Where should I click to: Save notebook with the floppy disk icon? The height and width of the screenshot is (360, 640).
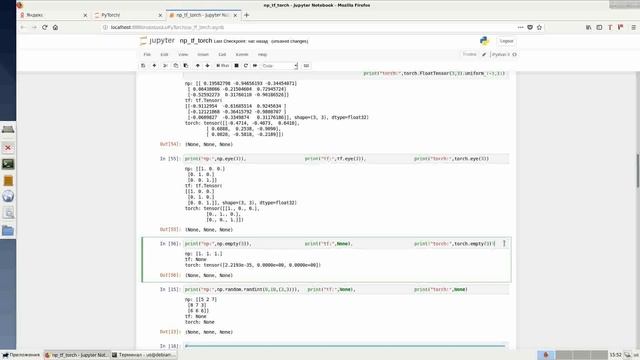[143, 66]
